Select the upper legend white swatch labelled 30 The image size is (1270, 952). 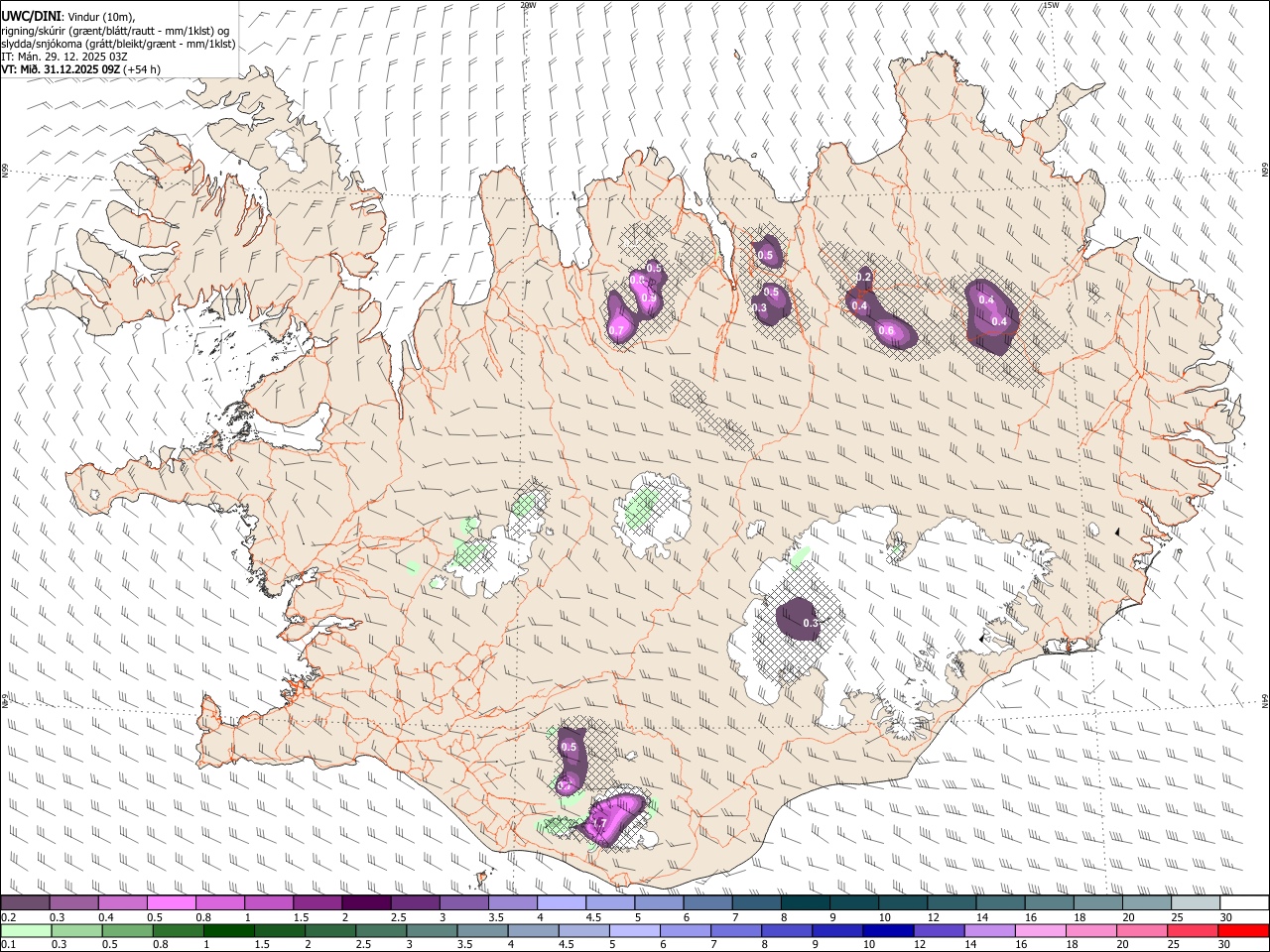pyautogui.click(x=1242, y=903)
